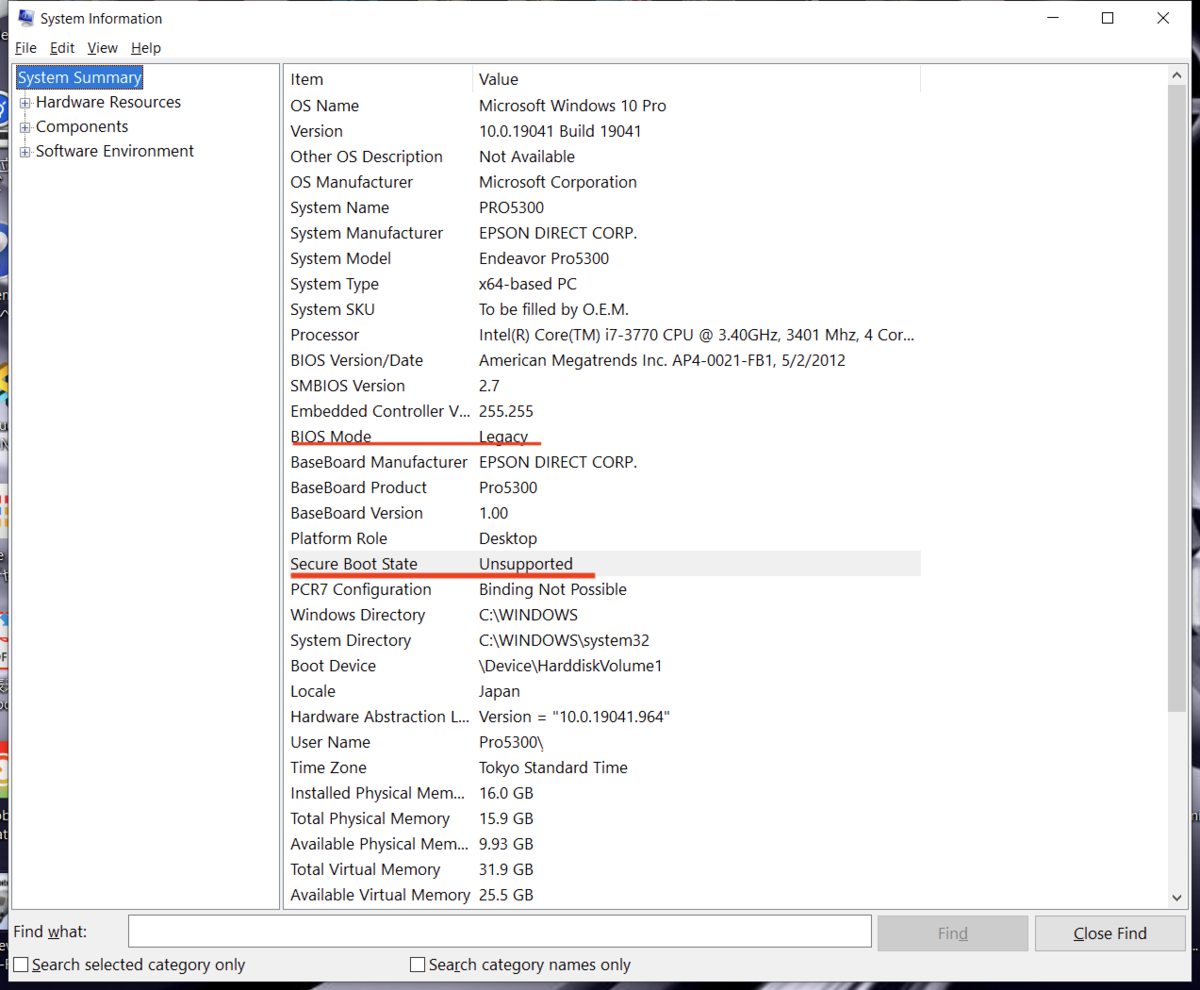
Task: Select the Processor row
Action: [x=604, y=335]
